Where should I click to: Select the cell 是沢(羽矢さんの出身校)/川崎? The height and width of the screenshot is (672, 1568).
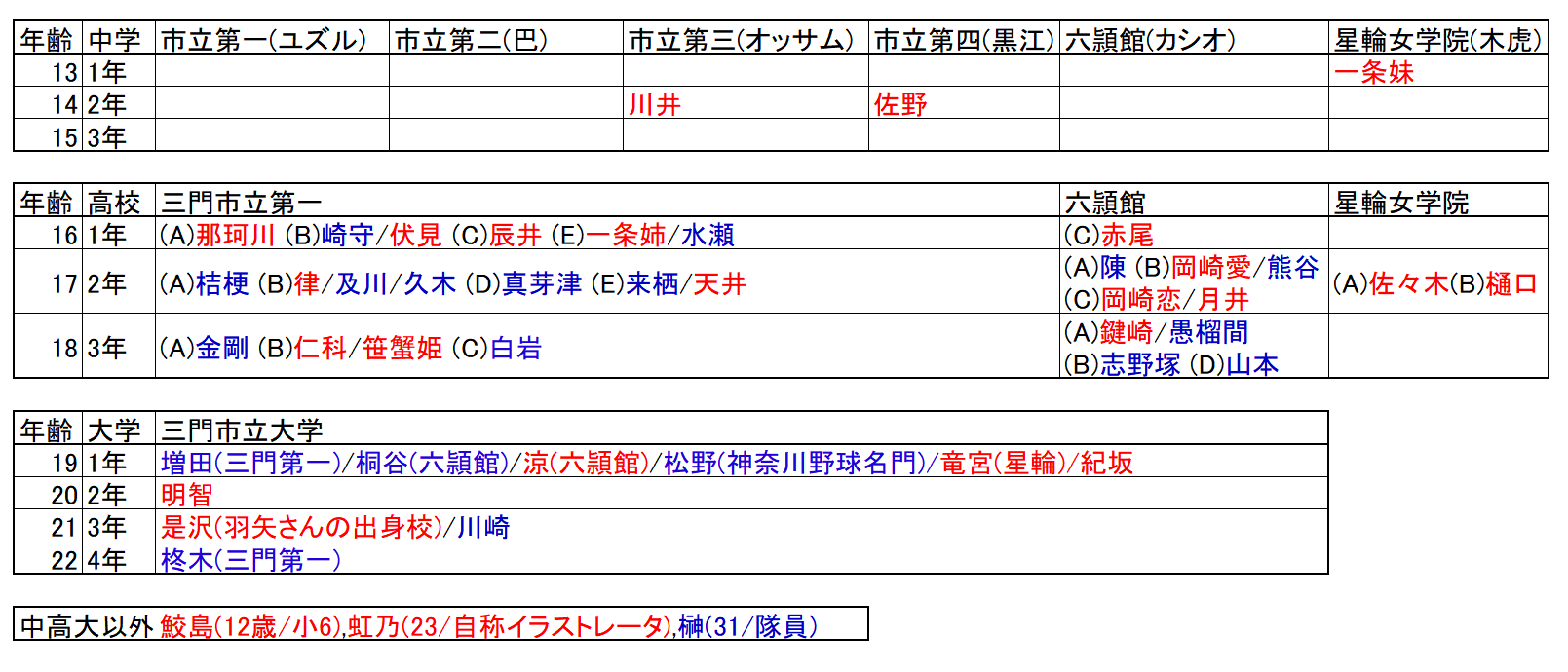pos(742,526)
